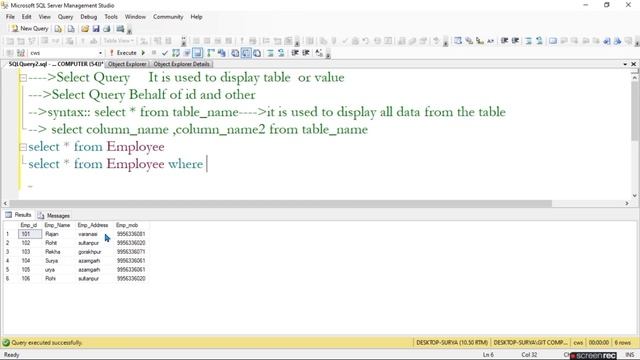Open text editor toolbar options arrow
The image size is (640, 360).
(x=636, y=41)
